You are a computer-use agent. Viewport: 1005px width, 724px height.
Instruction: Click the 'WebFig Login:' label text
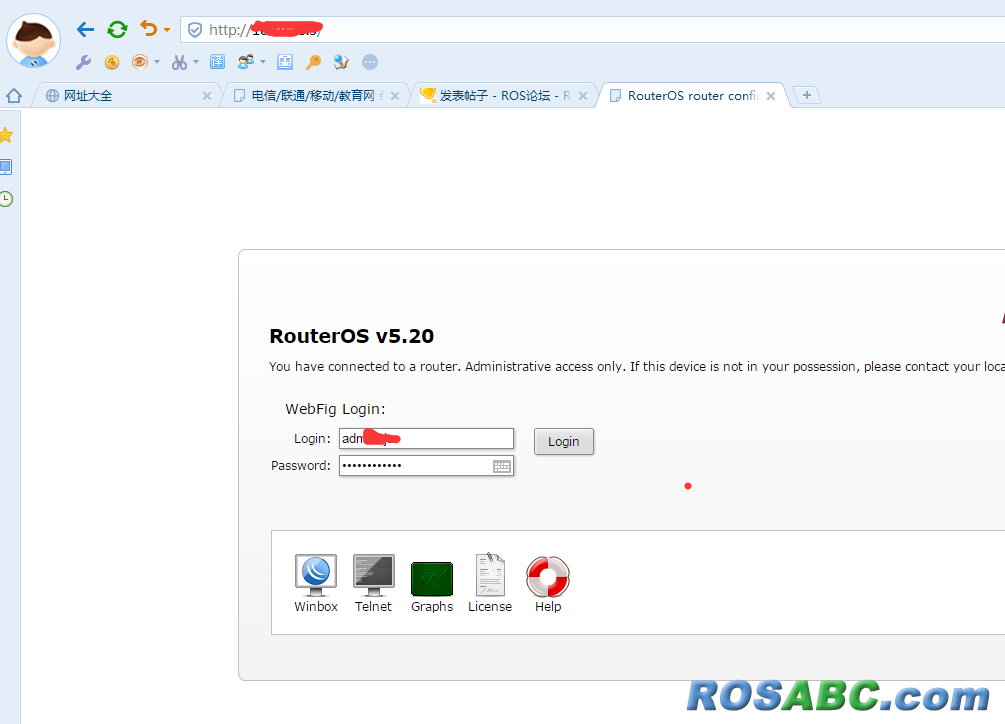coord(335,409)
